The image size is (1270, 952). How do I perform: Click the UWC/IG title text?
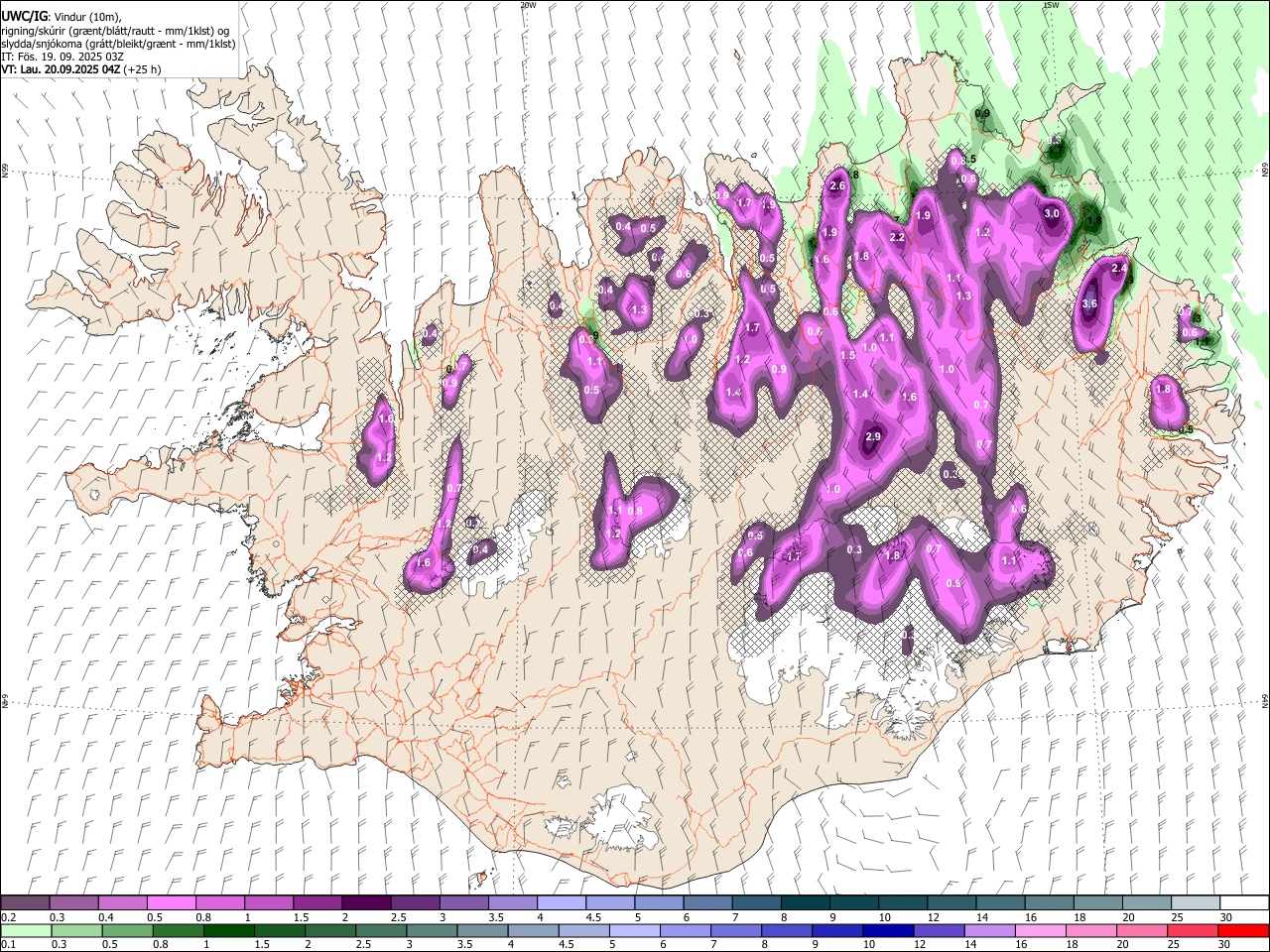coord(24,17)
